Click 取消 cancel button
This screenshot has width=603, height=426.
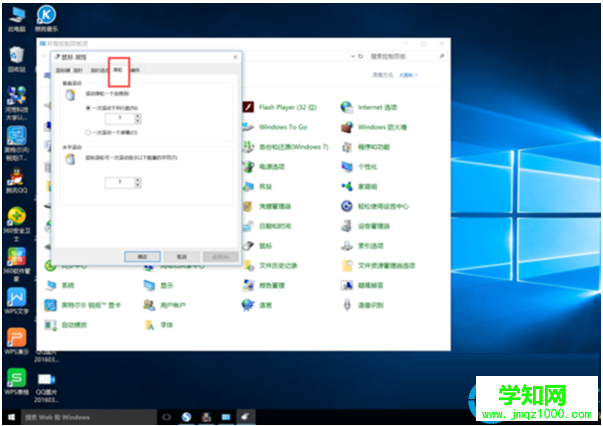pyautogui.click(x=182, y=256)
